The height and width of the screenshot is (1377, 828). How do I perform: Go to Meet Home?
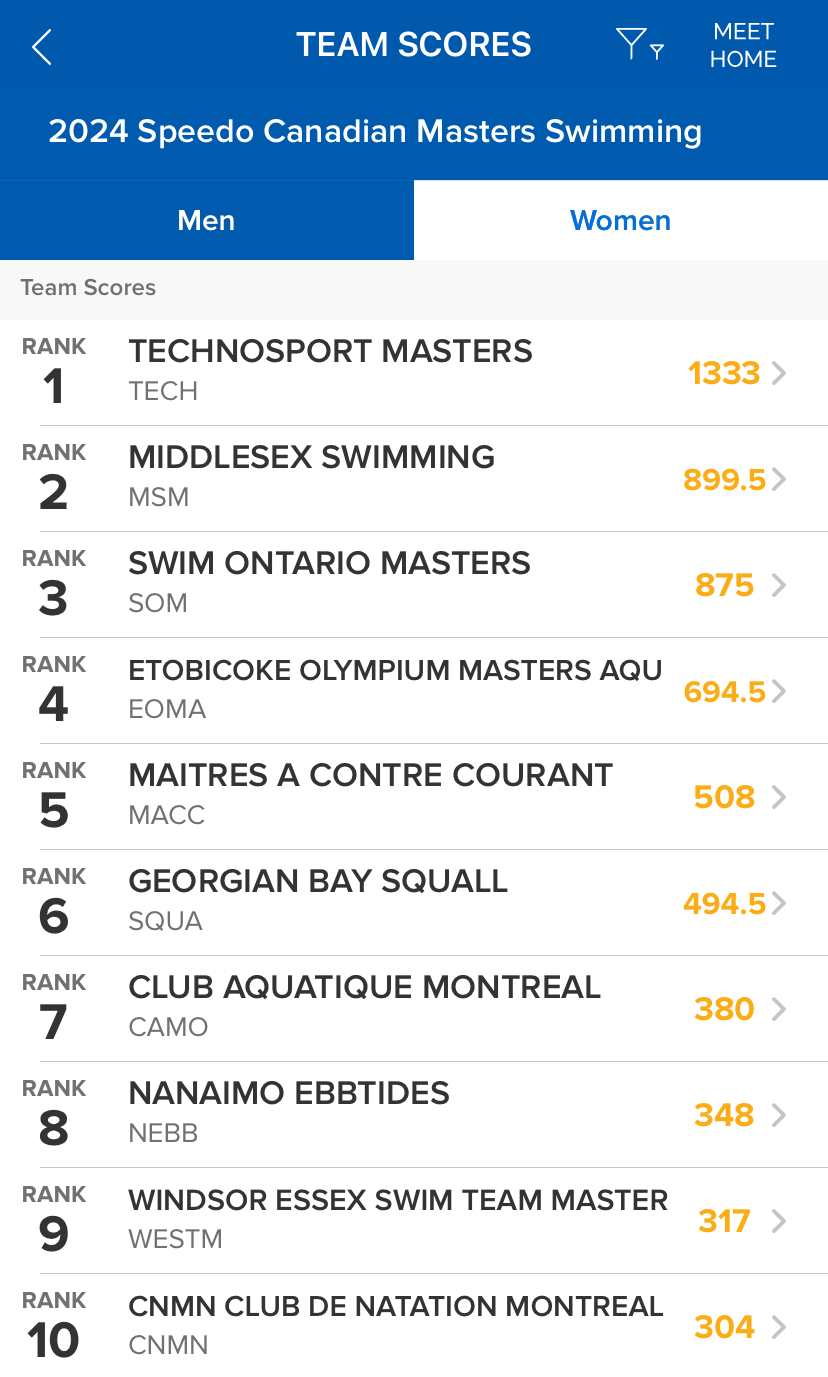coord(743,46)
